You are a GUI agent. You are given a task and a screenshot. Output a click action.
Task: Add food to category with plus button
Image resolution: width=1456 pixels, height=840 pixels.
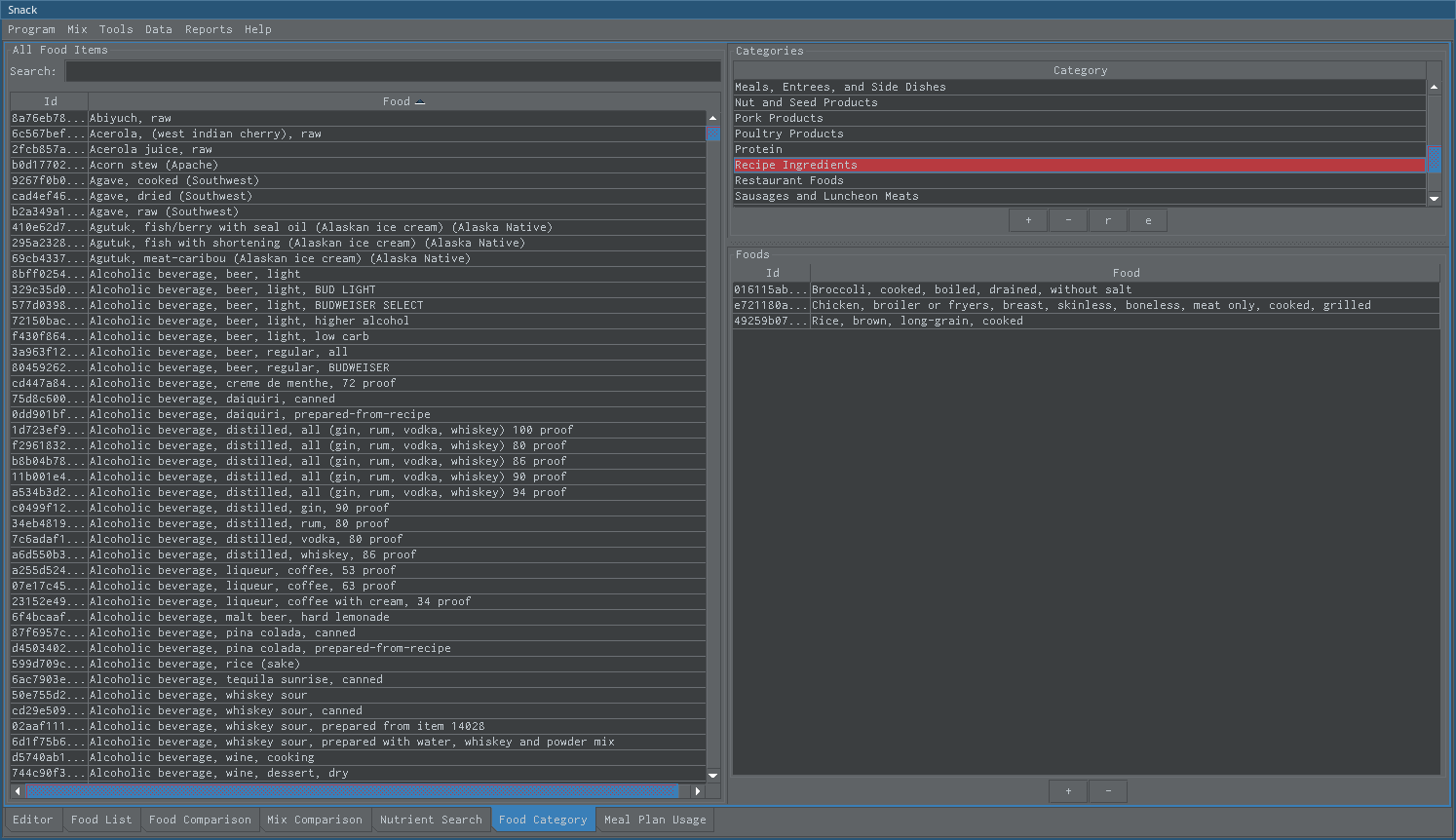point(1068,790)
